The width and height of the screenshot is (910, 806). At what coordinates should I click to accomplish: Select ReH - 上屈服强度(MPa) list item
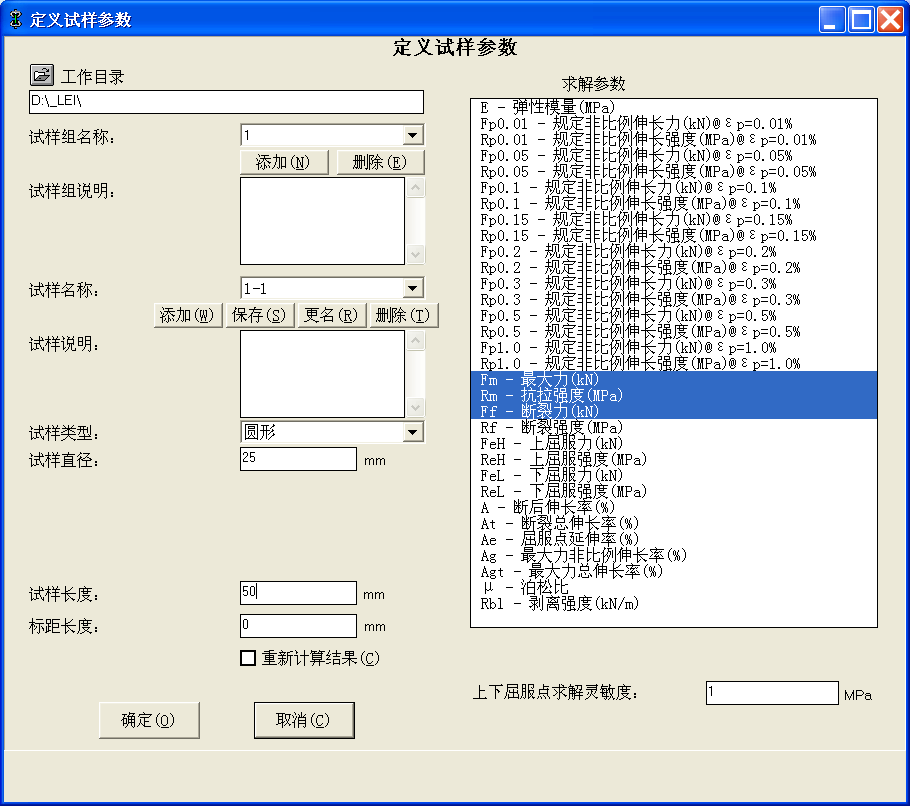click(x=674, y=460)
